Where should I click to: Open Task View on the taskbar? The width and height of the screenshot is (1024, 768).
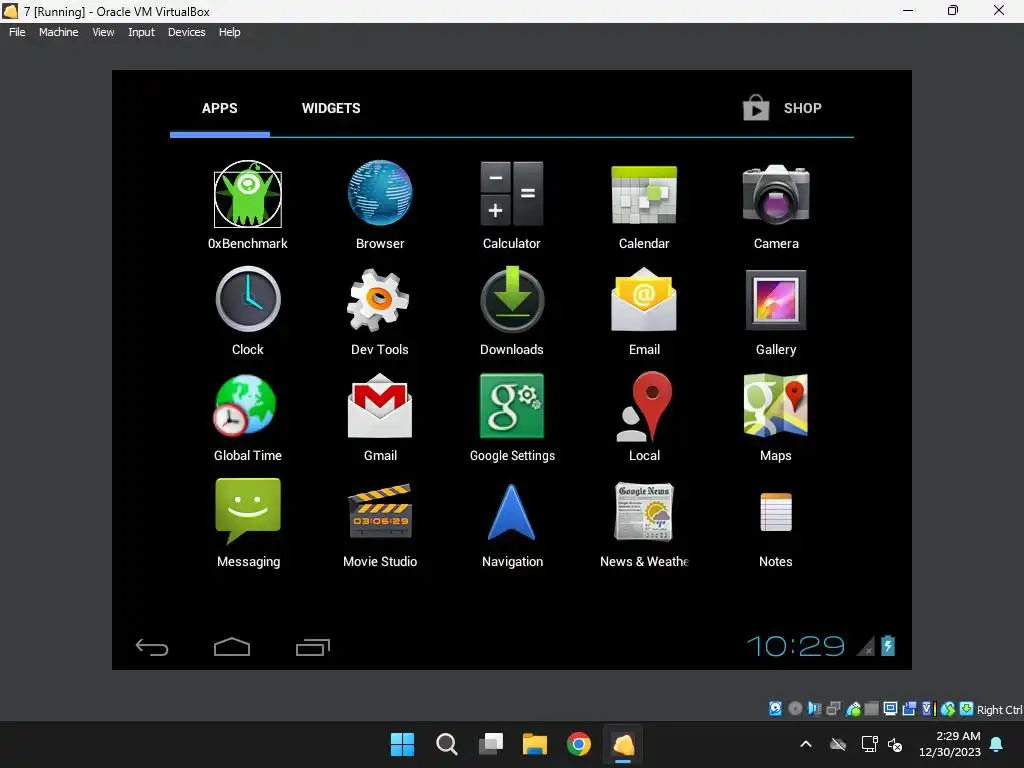click(491, 744)
